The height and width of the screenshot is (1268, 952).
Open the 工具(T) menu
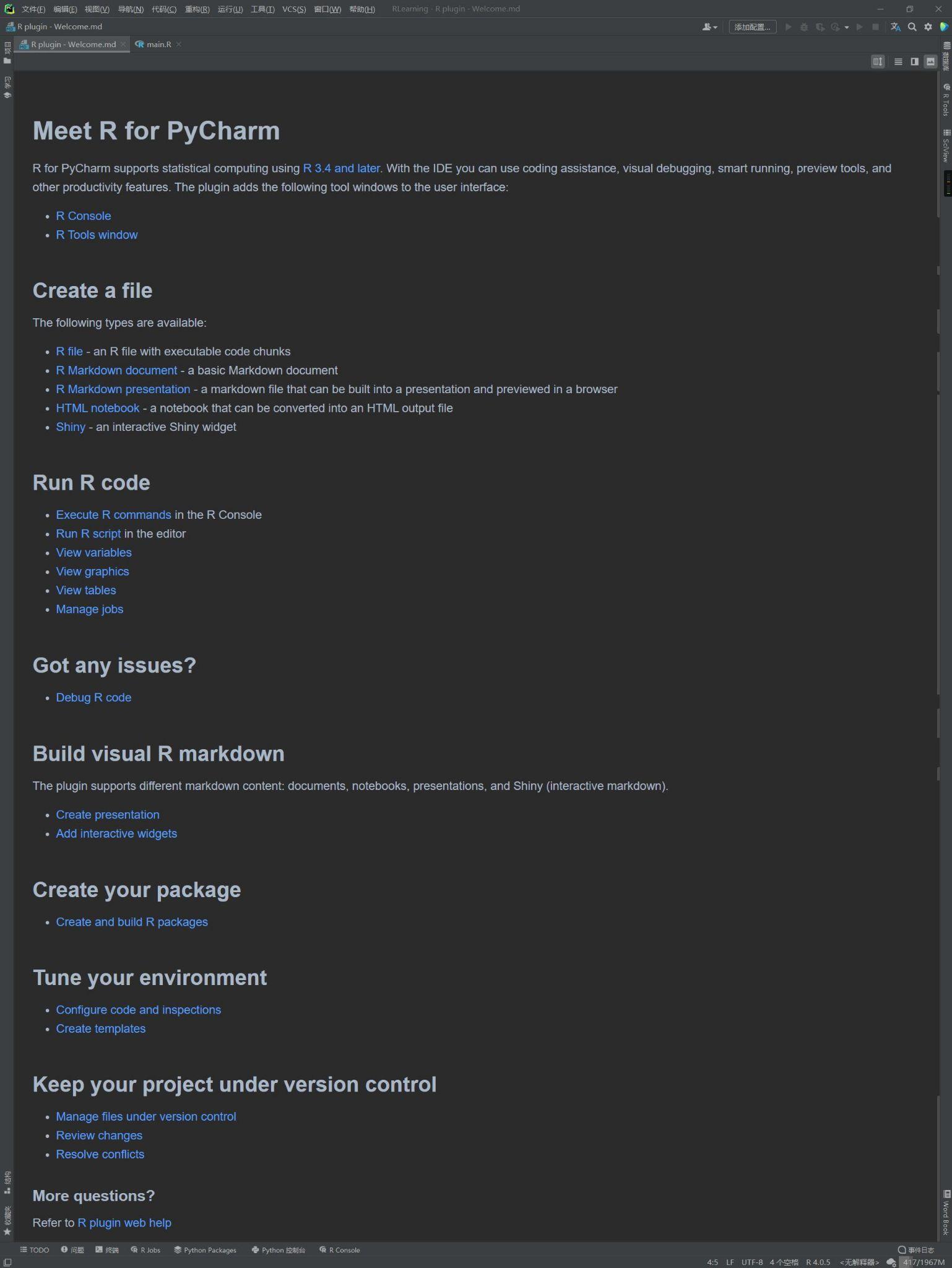[262, 9]
